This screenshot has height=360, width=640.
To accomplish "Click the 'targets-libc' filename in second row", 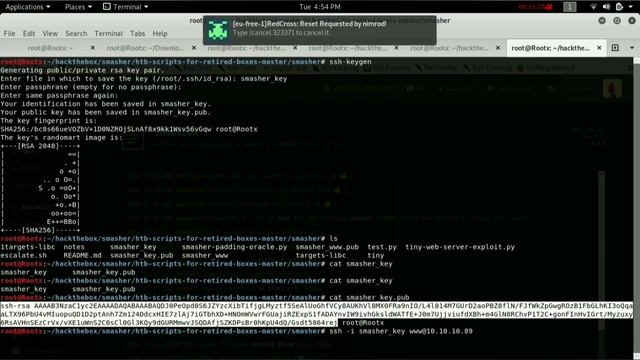I will pos(321,256).
